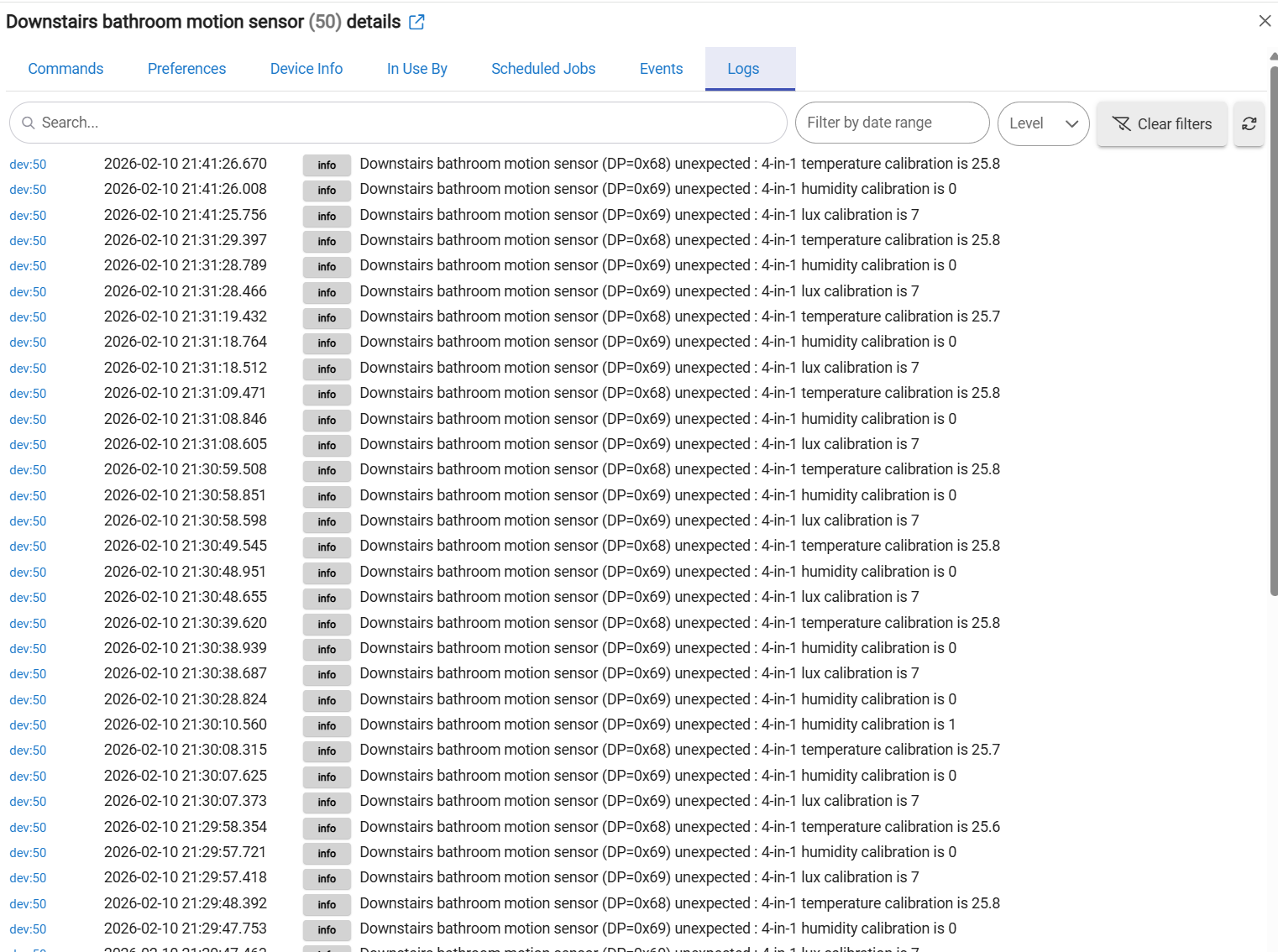Expand the Level filter dropdown
Image resolution: width=1278 pixels, height=952 pixels.
click(1042, 124)
